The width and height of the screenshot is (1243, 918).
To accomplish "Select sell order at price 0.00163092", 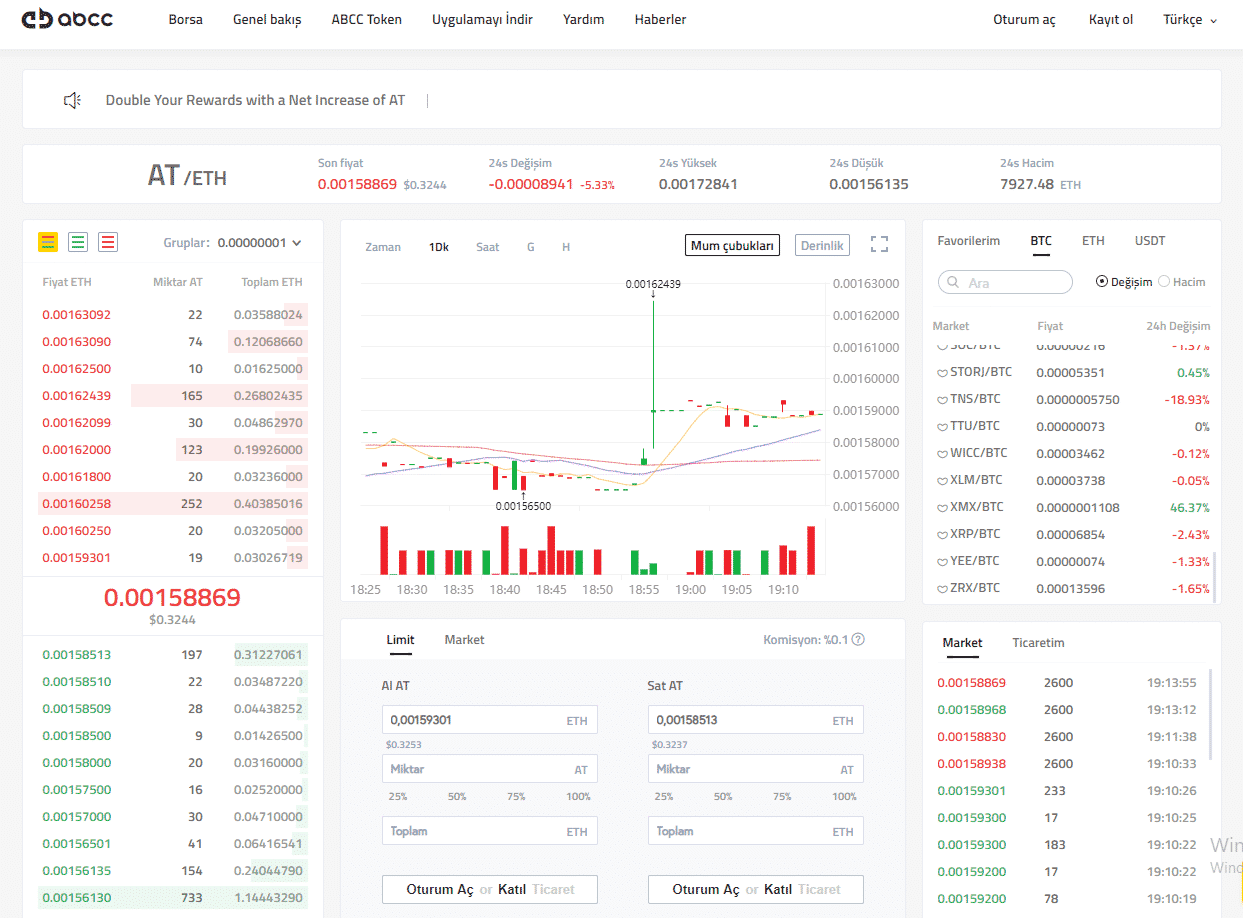I will (173, 315).
